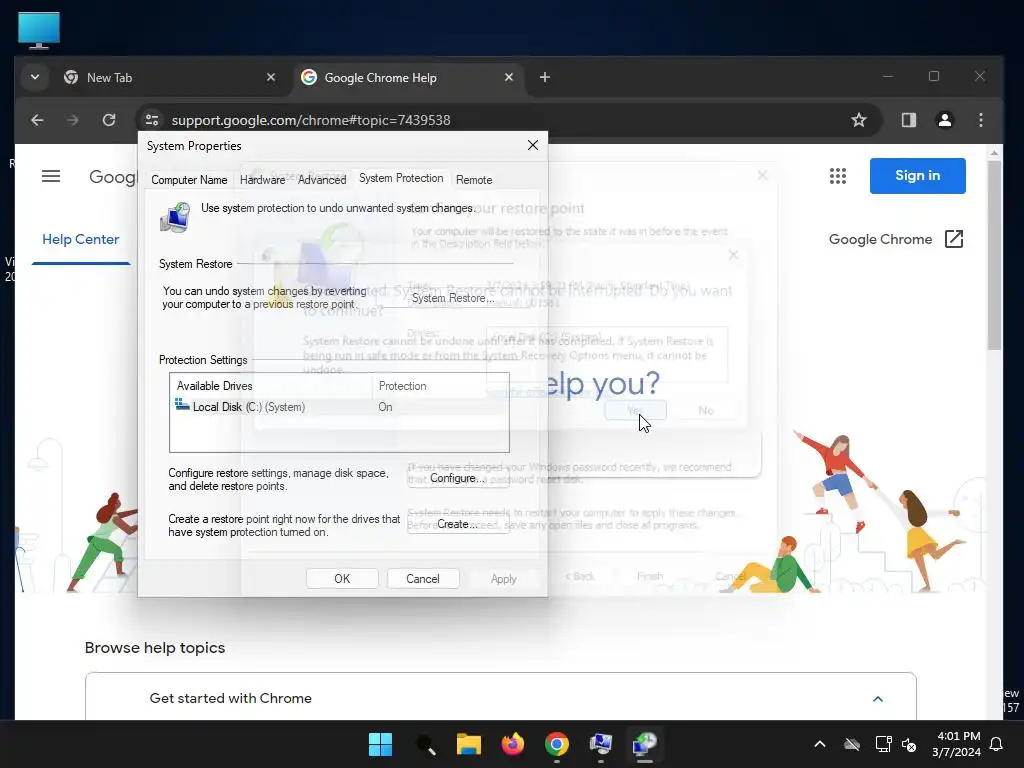Click the Available Drives column header
The height and width of the screenshot is (768, 1024).
pyautogui.click(x=271, y=386)
